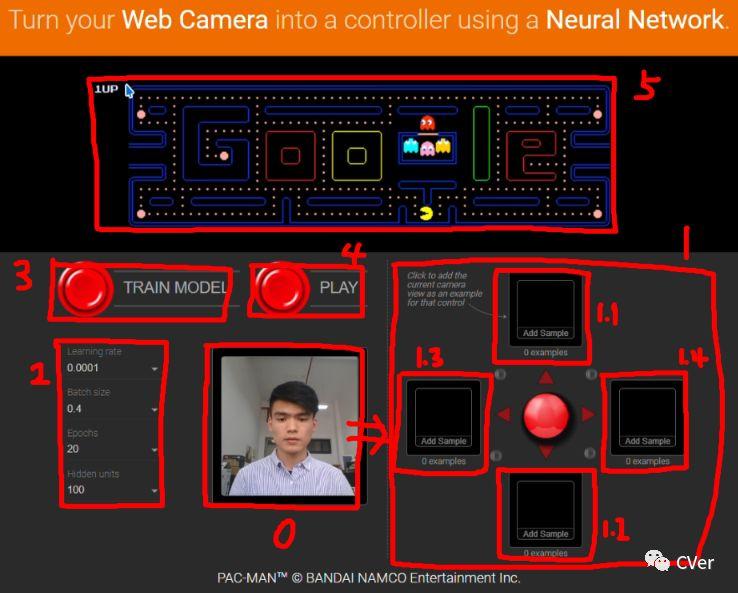Image resolution: width=738 pixels, height=593 pixels.
Task: Click the bottom-right power pellet
Action: 597,214
